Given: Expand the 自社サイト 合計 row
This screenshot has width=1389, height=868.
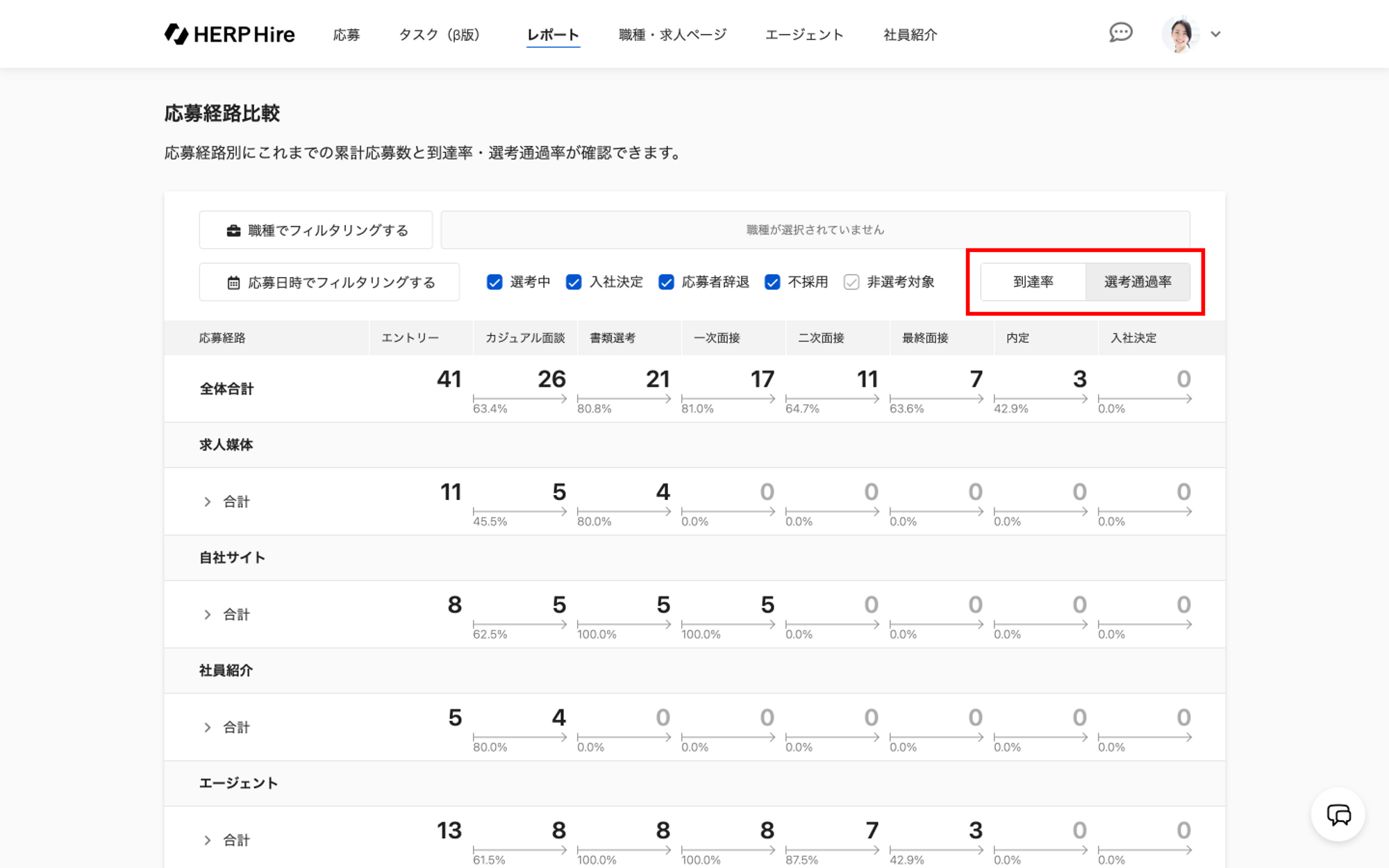Looking at the screenshot, I should (207, 615).
